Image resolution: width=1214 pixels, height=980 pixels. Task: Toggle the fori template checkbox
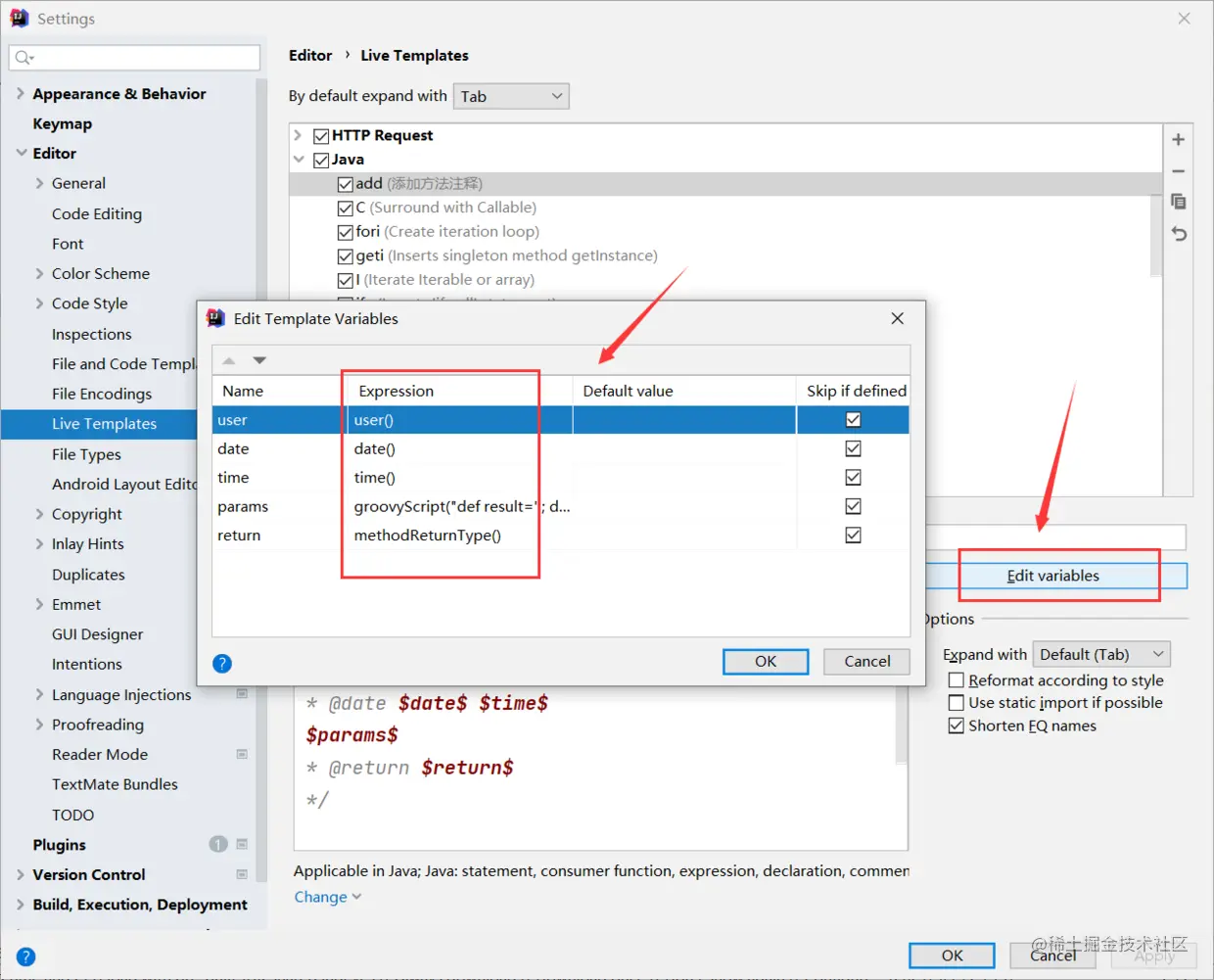[345, 232]
